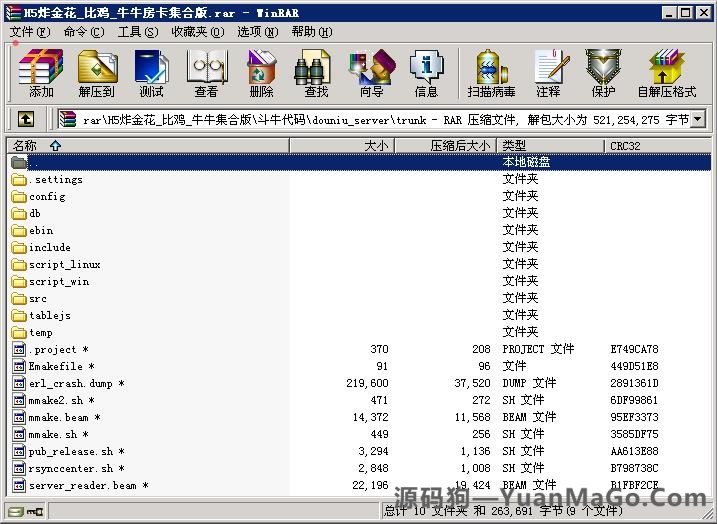Select the .project file icon
The image size is (717, 524).
point(19,350)
